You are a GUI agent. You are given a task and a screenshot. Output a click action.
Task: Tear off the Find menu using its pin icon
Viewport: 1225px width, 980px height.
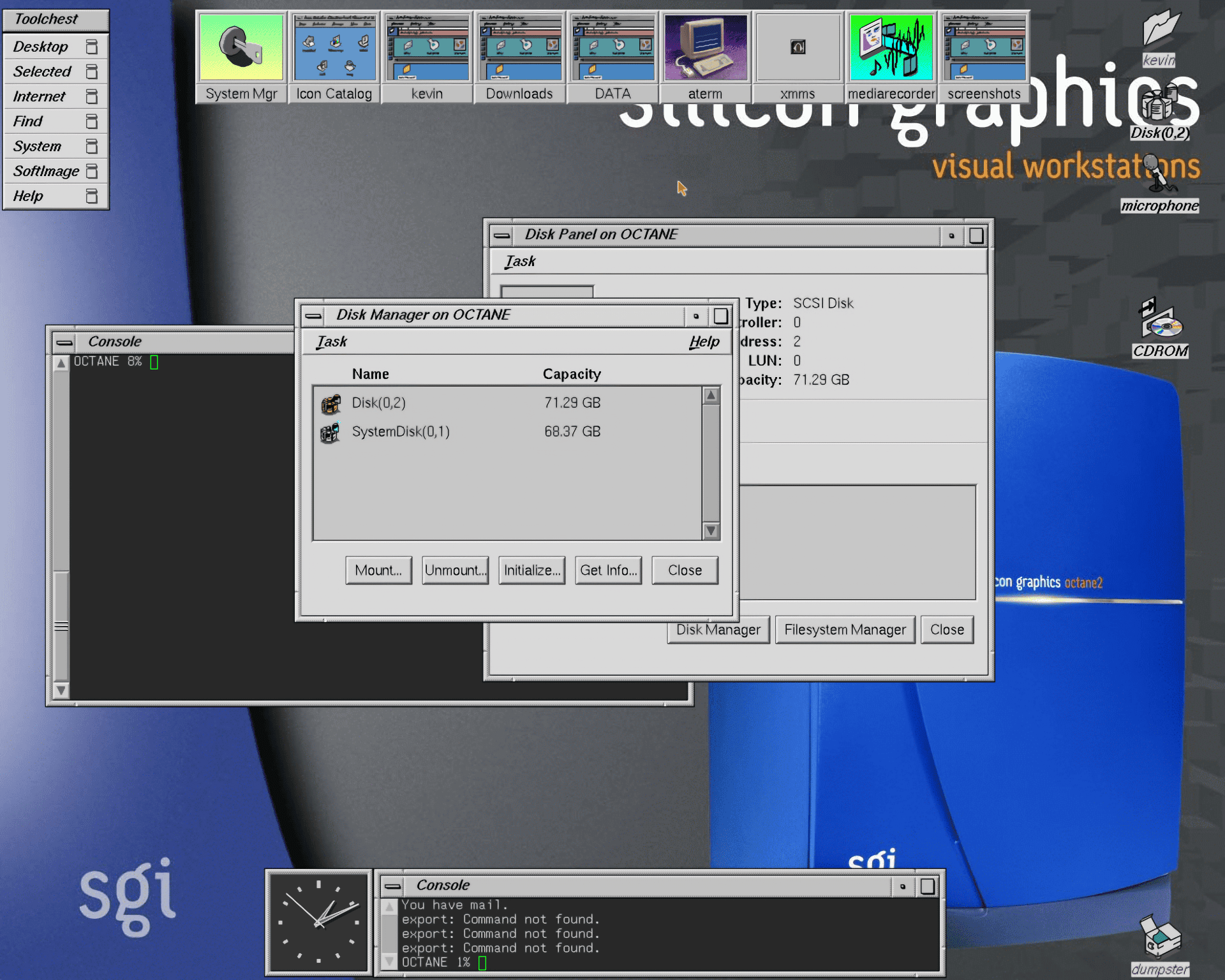[92, 121]
